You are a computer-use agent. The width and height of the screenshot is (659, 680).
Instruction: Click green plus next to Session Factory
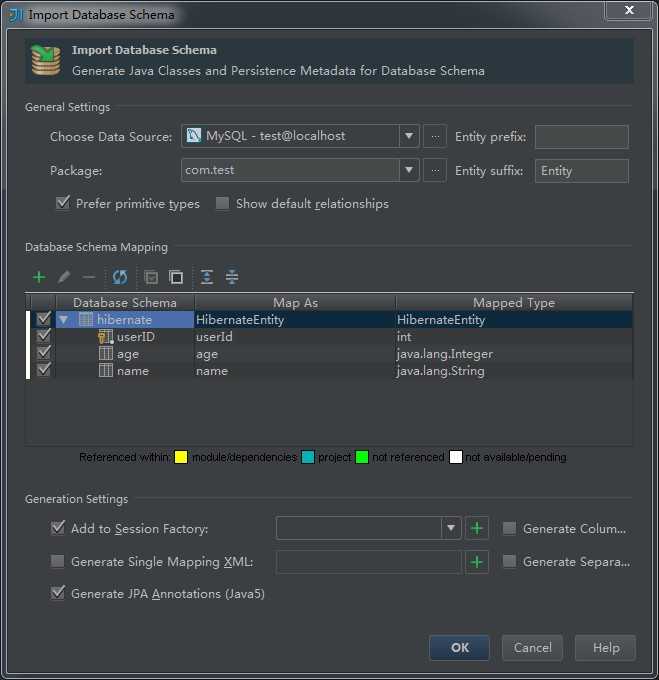[476, 528]
